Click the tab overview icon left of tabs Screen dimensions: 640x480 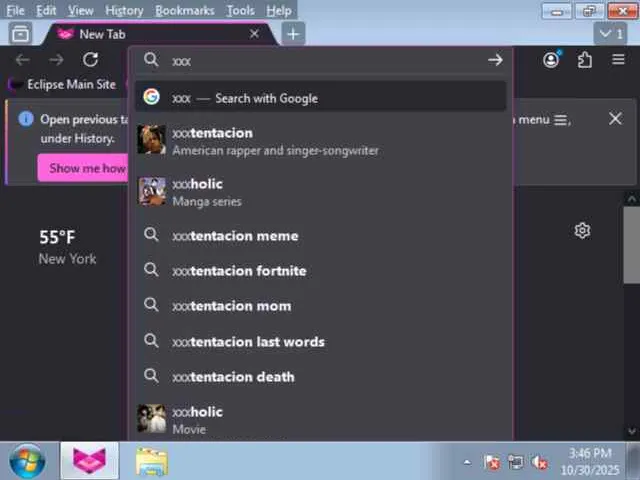click(20, 34)
